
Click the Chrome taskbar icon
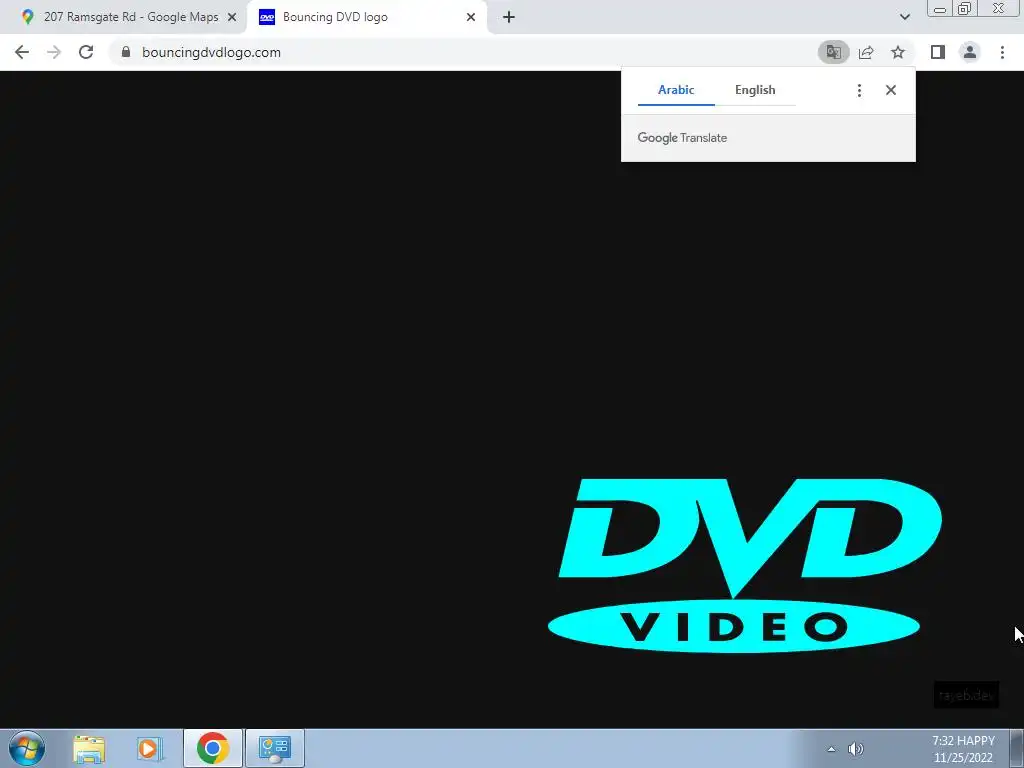212,748
